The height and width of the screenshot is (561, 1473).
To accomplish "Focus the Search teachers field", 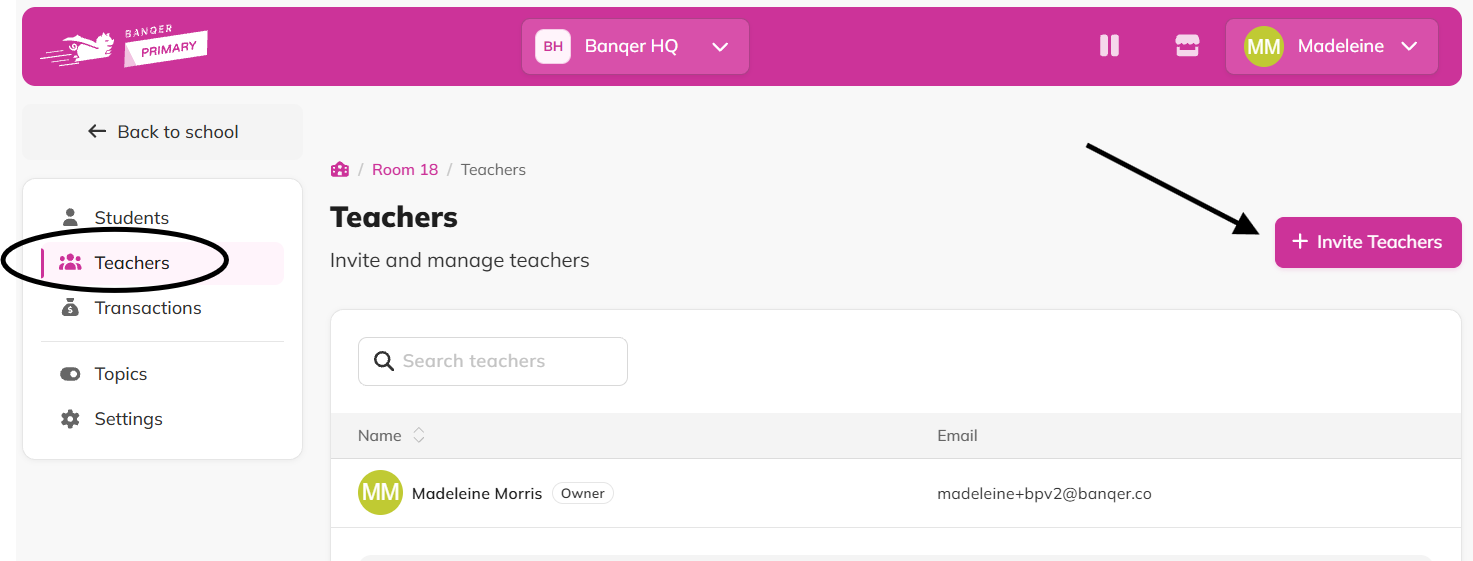I will point(493,361).
